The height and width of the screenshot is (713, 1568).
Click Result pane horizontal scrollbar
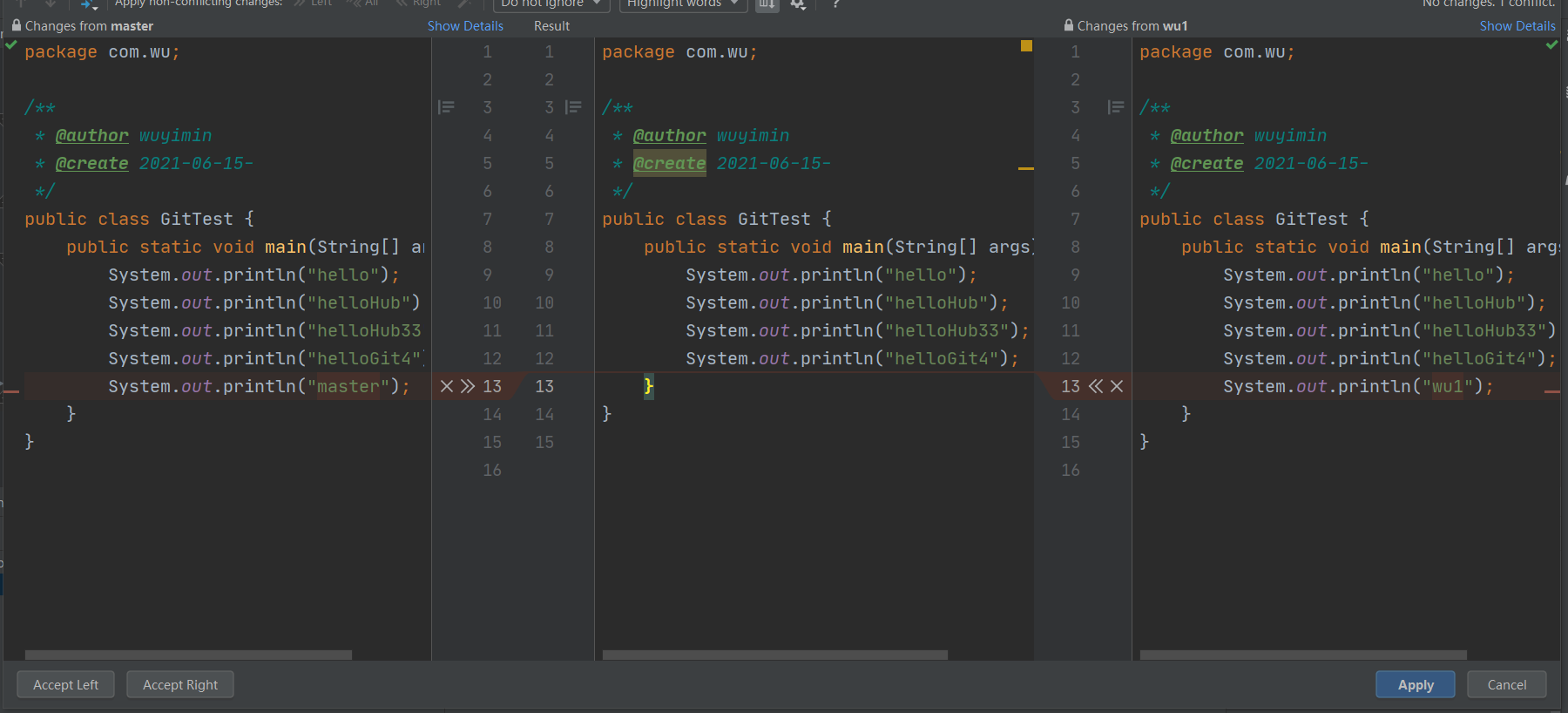[x=775, y=655]
